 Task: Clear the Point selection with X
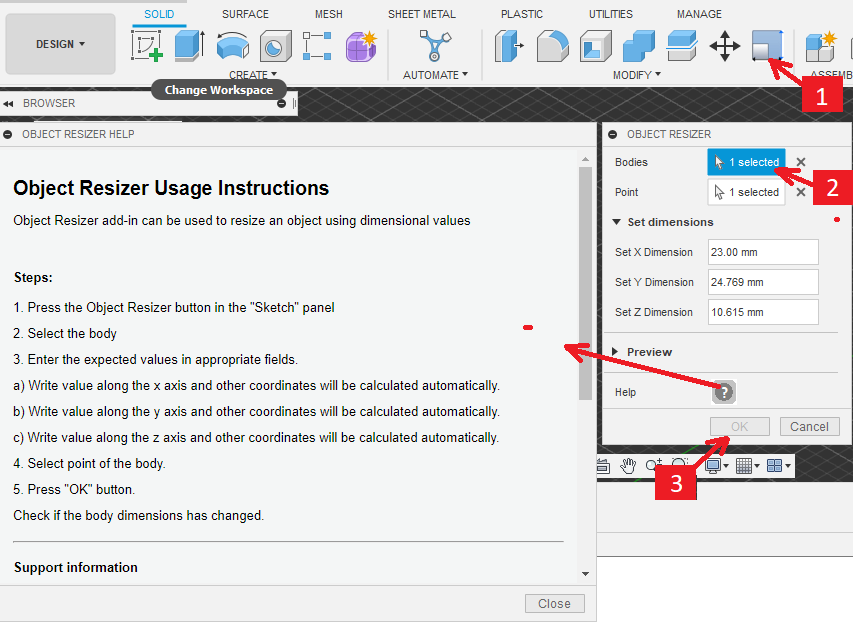[801, 192]
